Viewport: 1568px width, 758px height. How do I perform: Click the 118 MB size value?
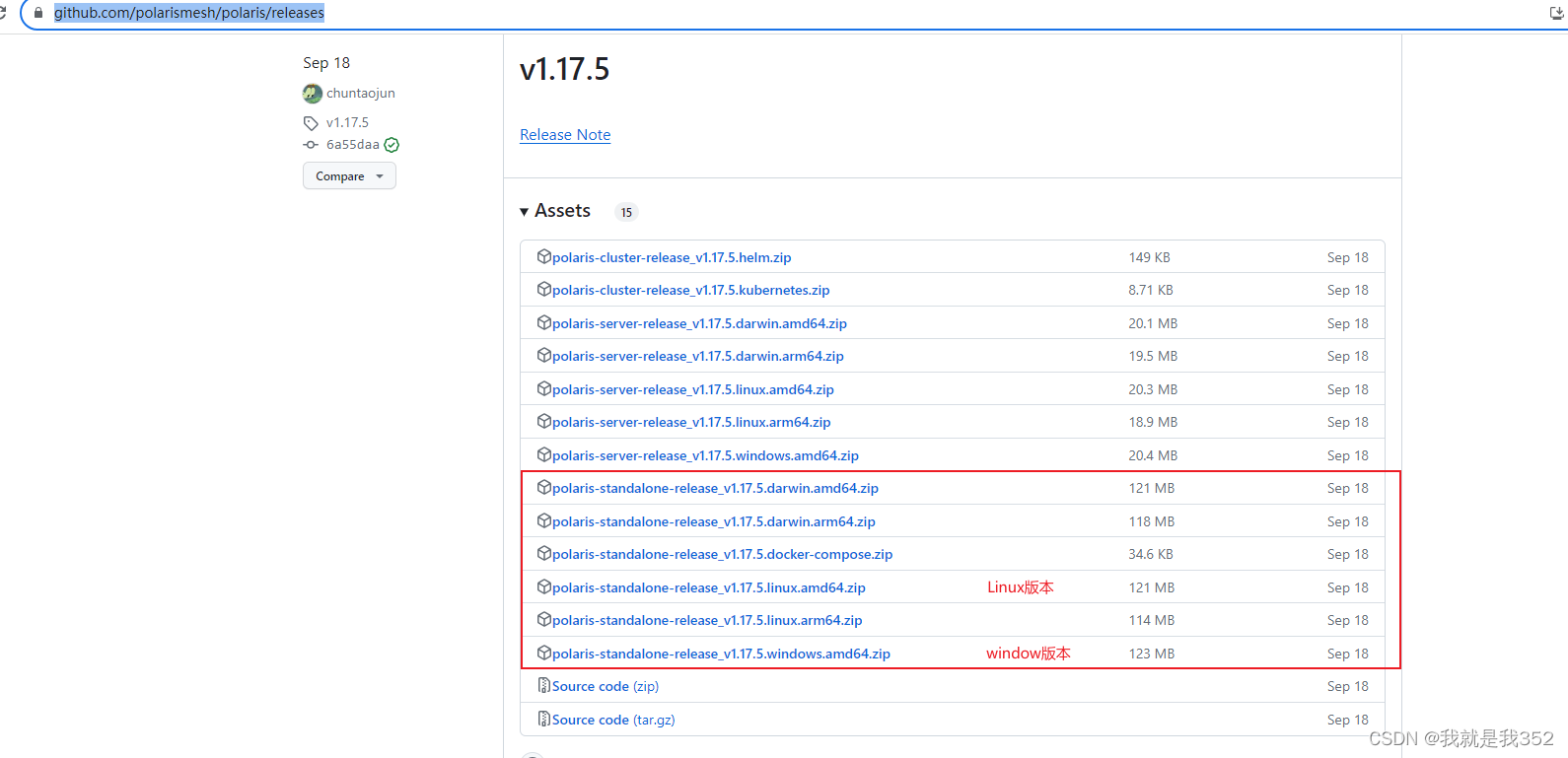coord(1152,521)
